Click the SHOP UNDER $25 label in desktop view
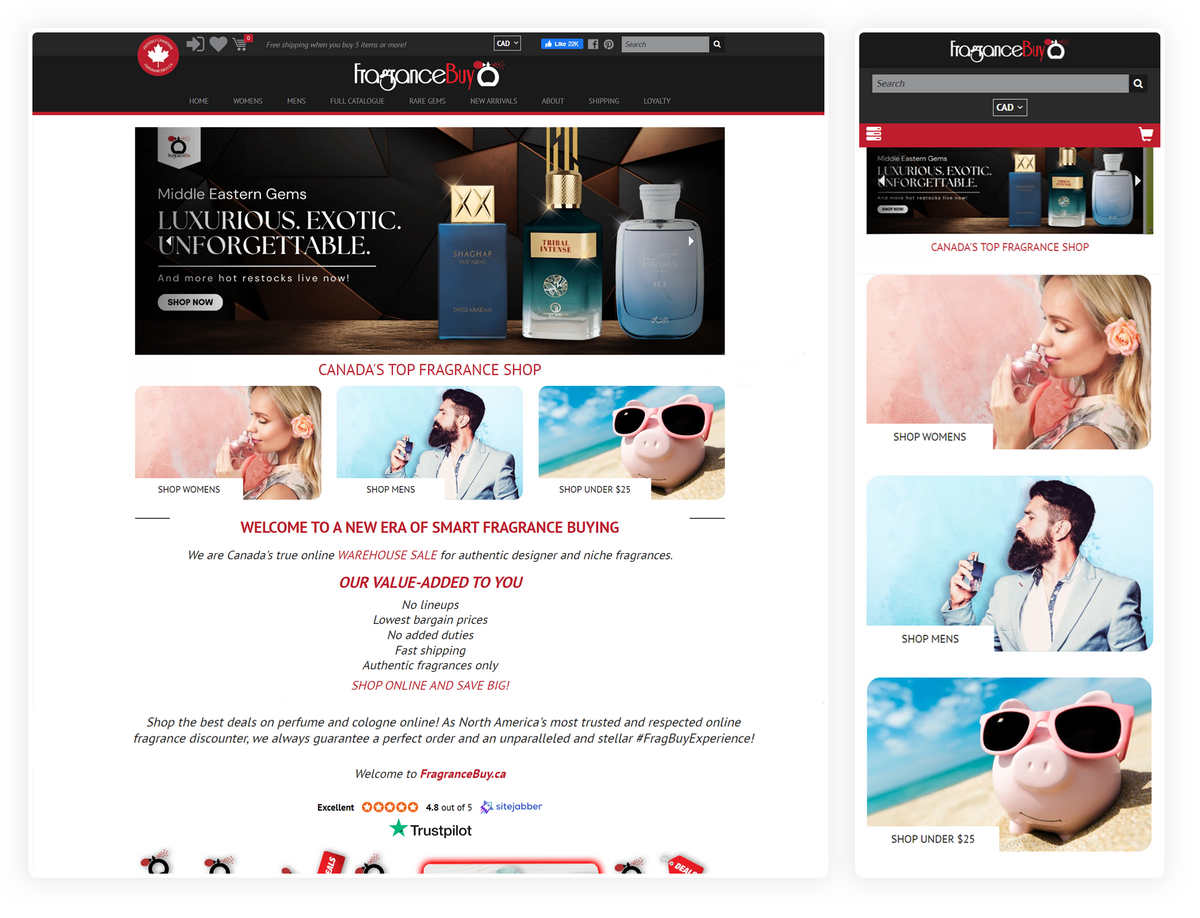The height and width of the screenshot is (918, 1200). [x=595, y=490]
